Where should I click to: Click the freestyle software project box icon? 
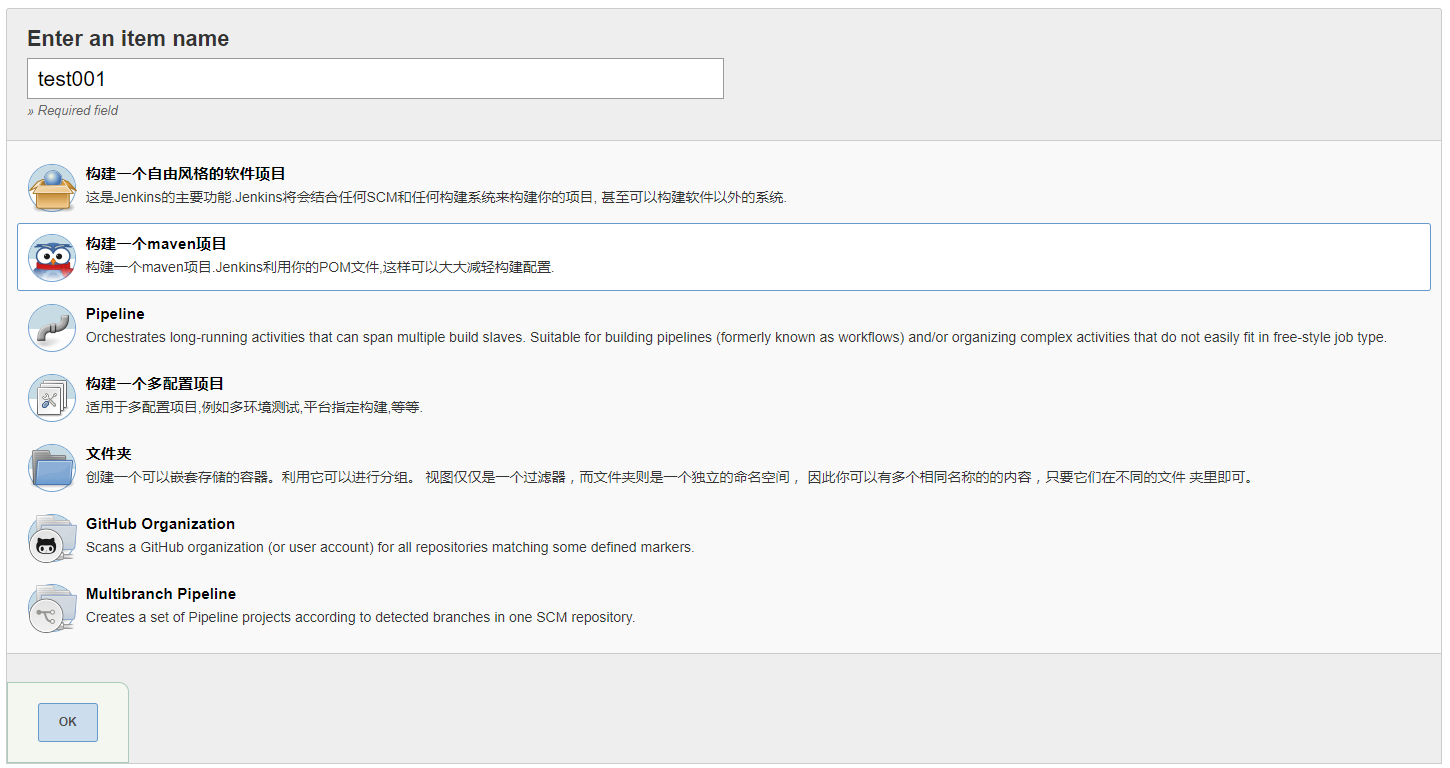point(52,188)
